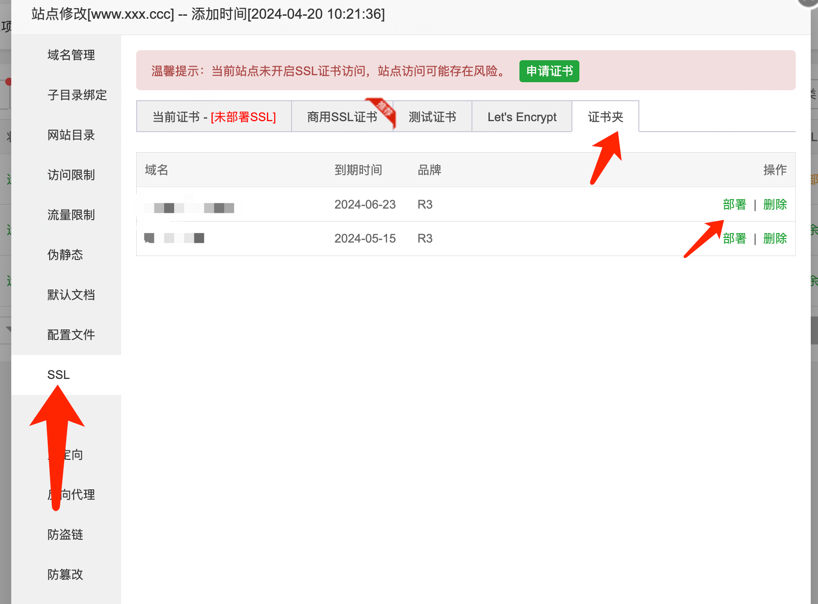Click 默认文档 in the left sidebar
The height and width of the screenshot is (604, 818).
pyautogui.click(x=71, y=295)
